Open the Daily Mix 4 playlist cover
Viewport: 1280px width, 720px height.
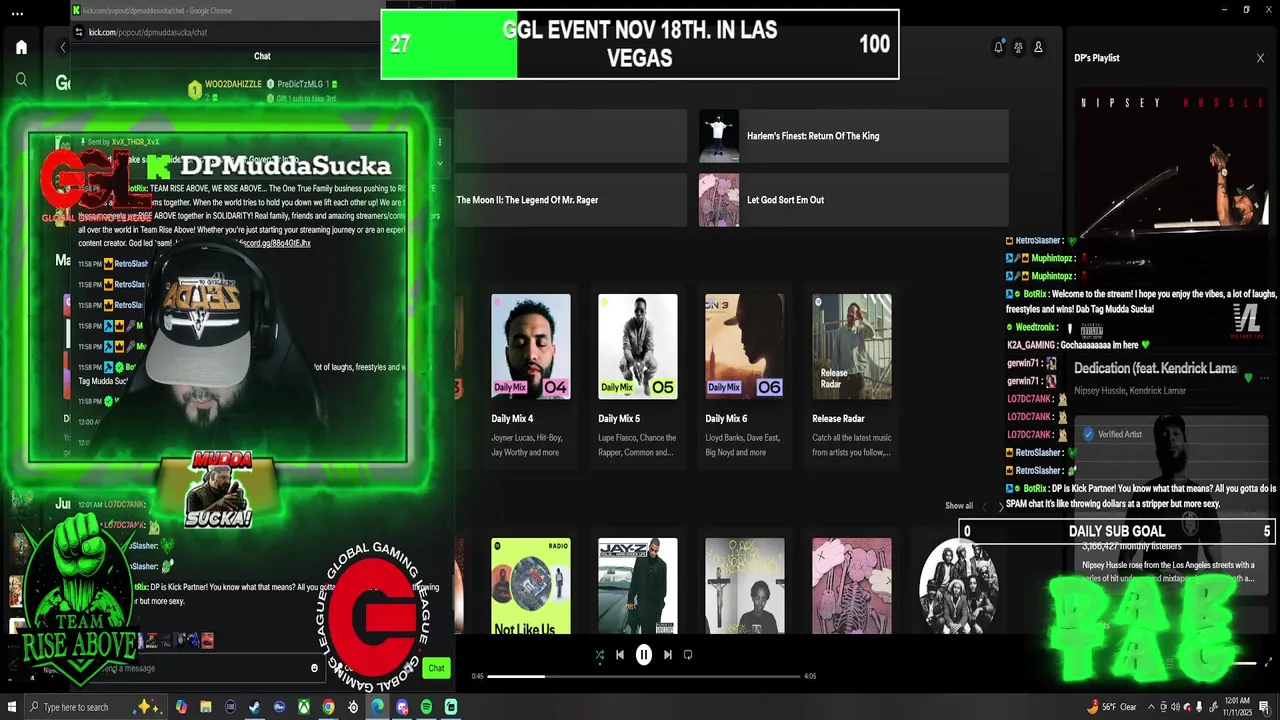[x=531, y=347]
